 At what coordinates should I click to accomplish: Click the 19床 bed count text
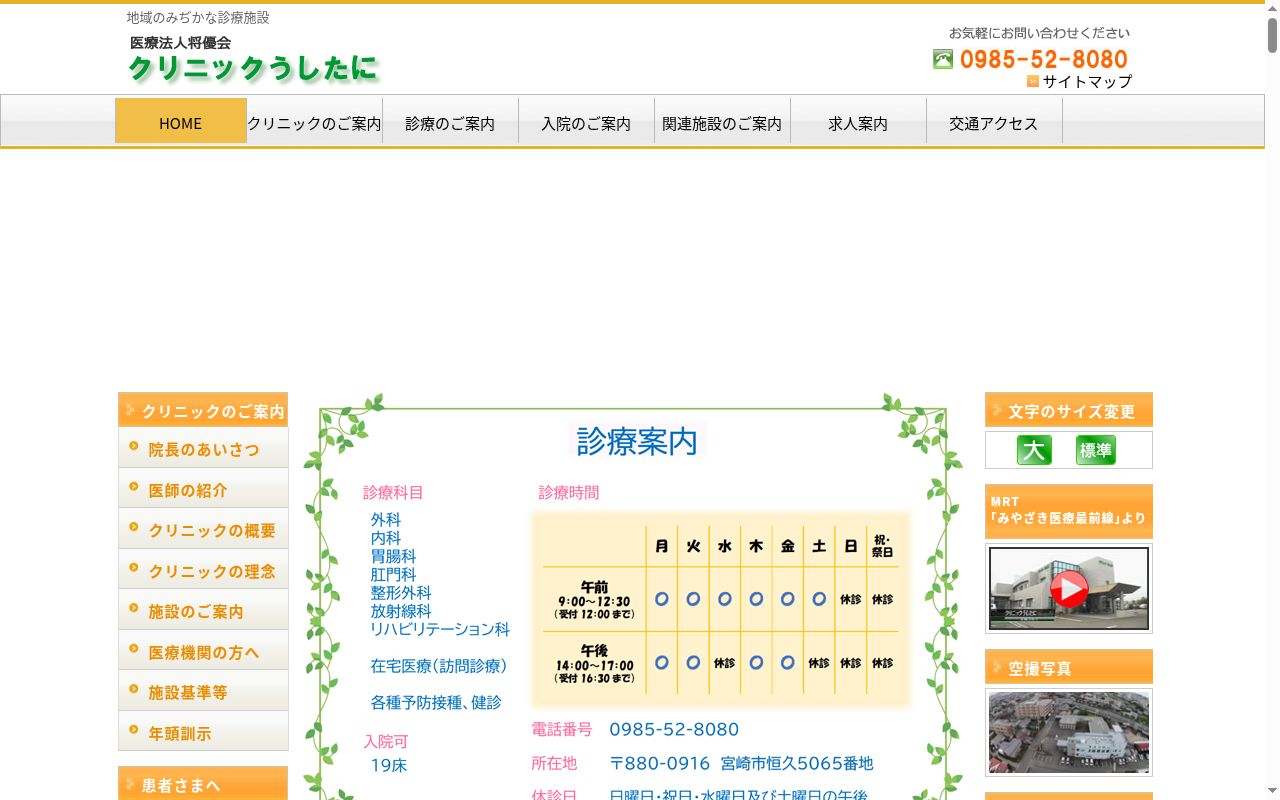tap(389, 766)
